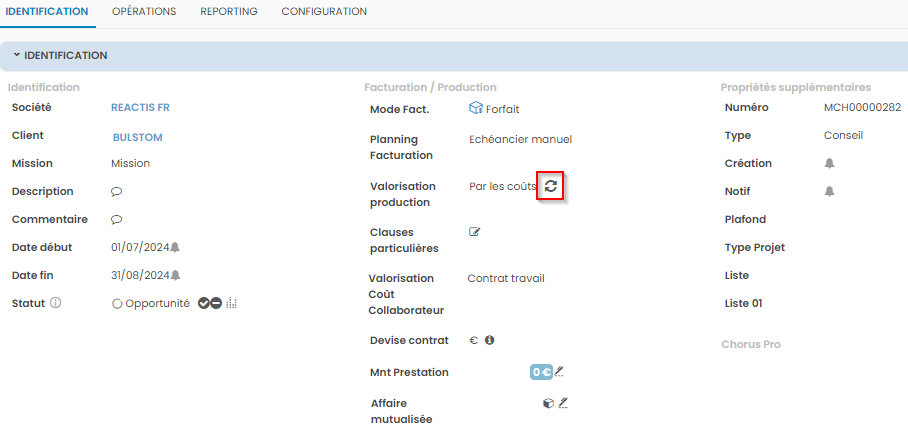Click the Création bell icon
The image size is (908, 431).
pos(829,164)
